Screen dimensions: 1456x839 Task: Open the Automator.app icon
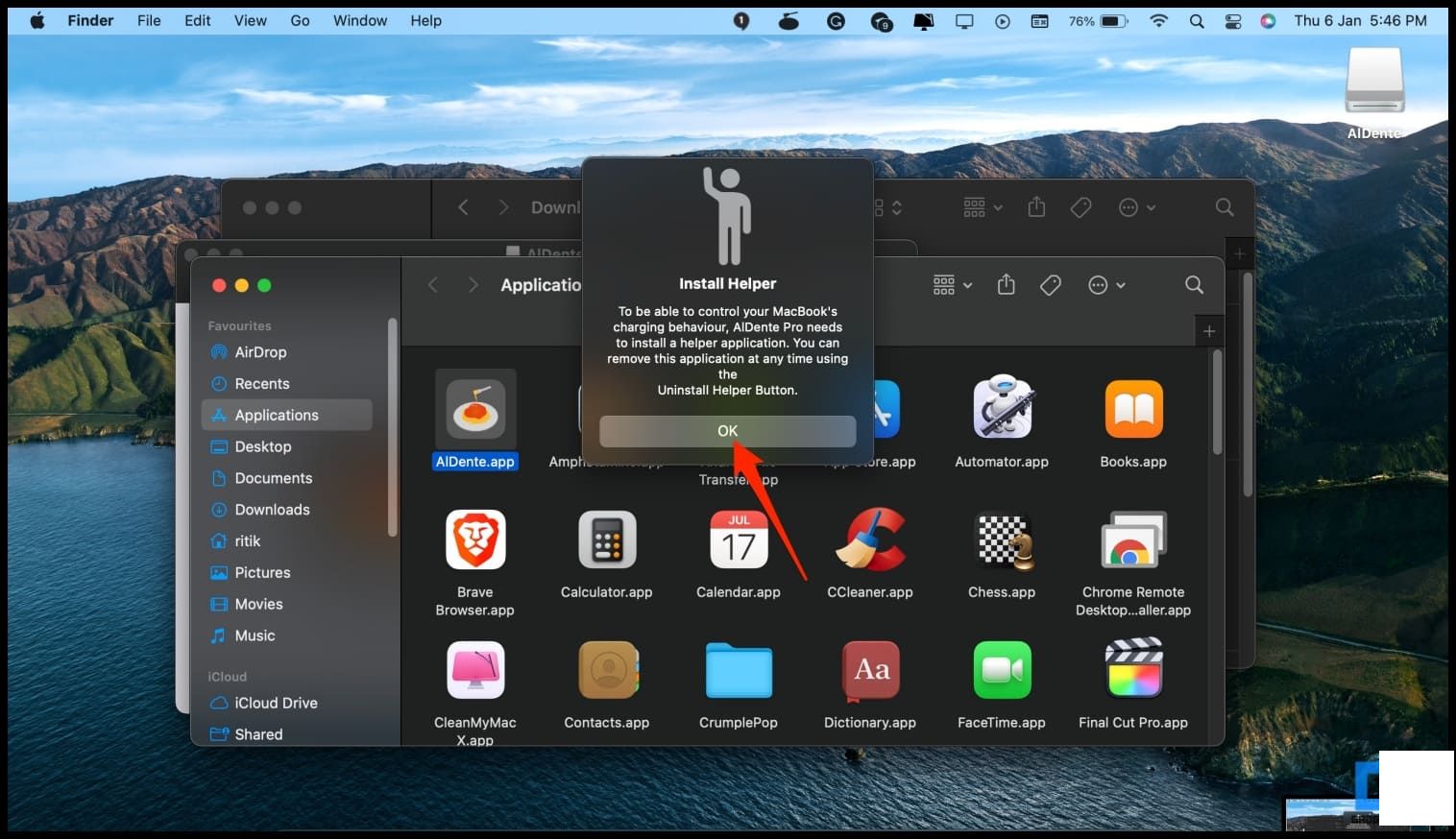pos(1002,409)
